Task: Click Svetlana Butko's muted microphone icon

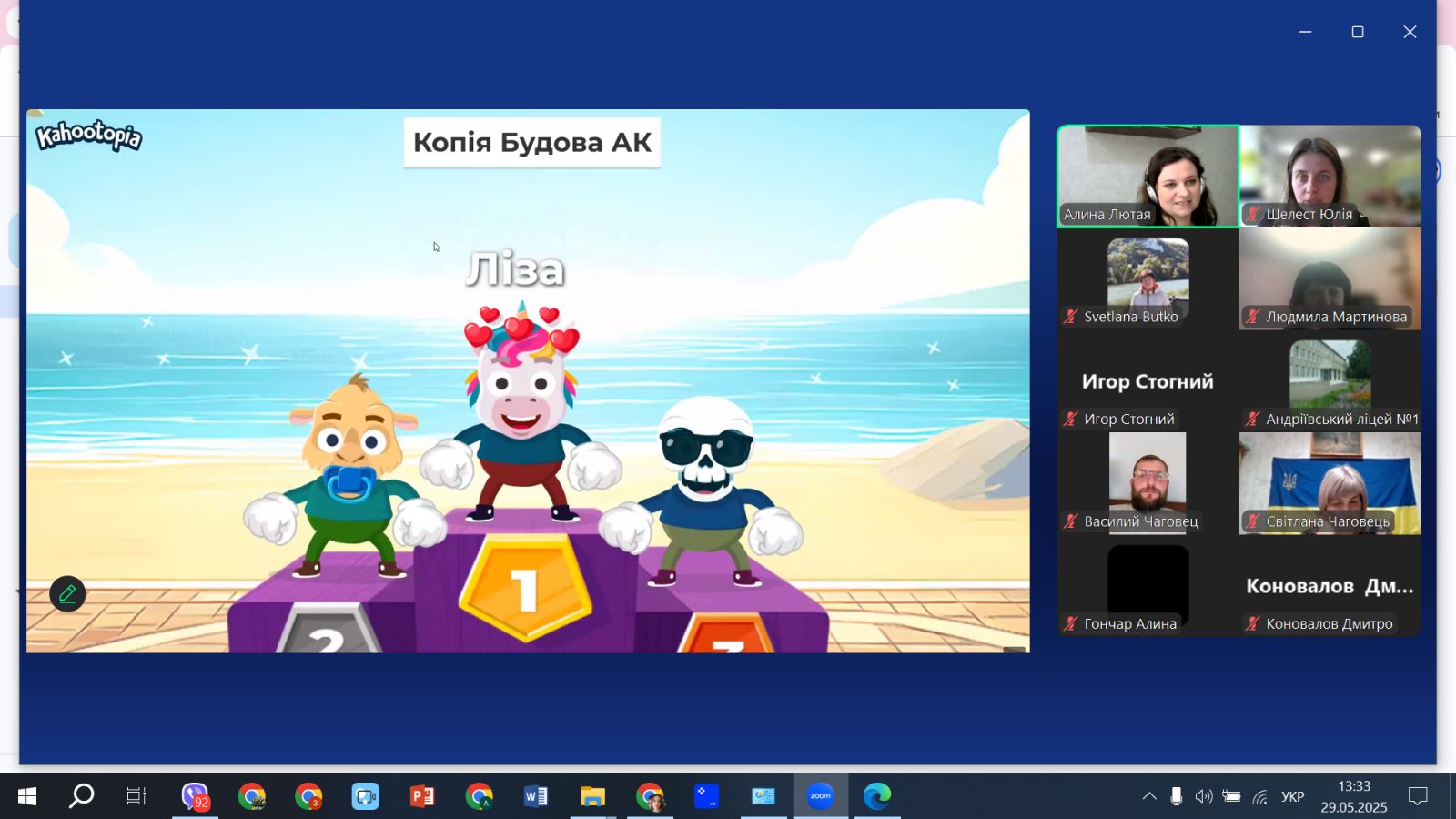Action: (x=1071, y=317)
